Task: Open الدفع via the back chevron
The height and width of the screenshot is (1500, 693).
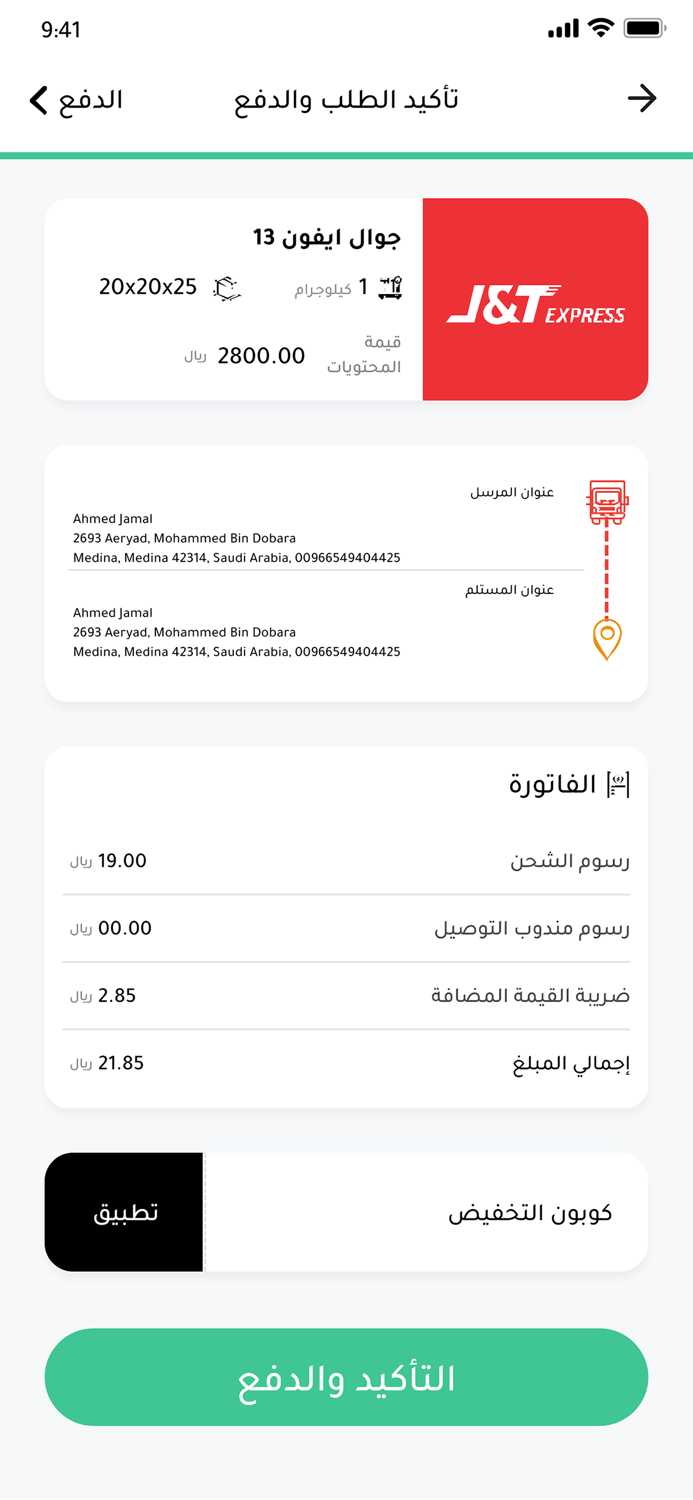Action: tap(38, 100)
